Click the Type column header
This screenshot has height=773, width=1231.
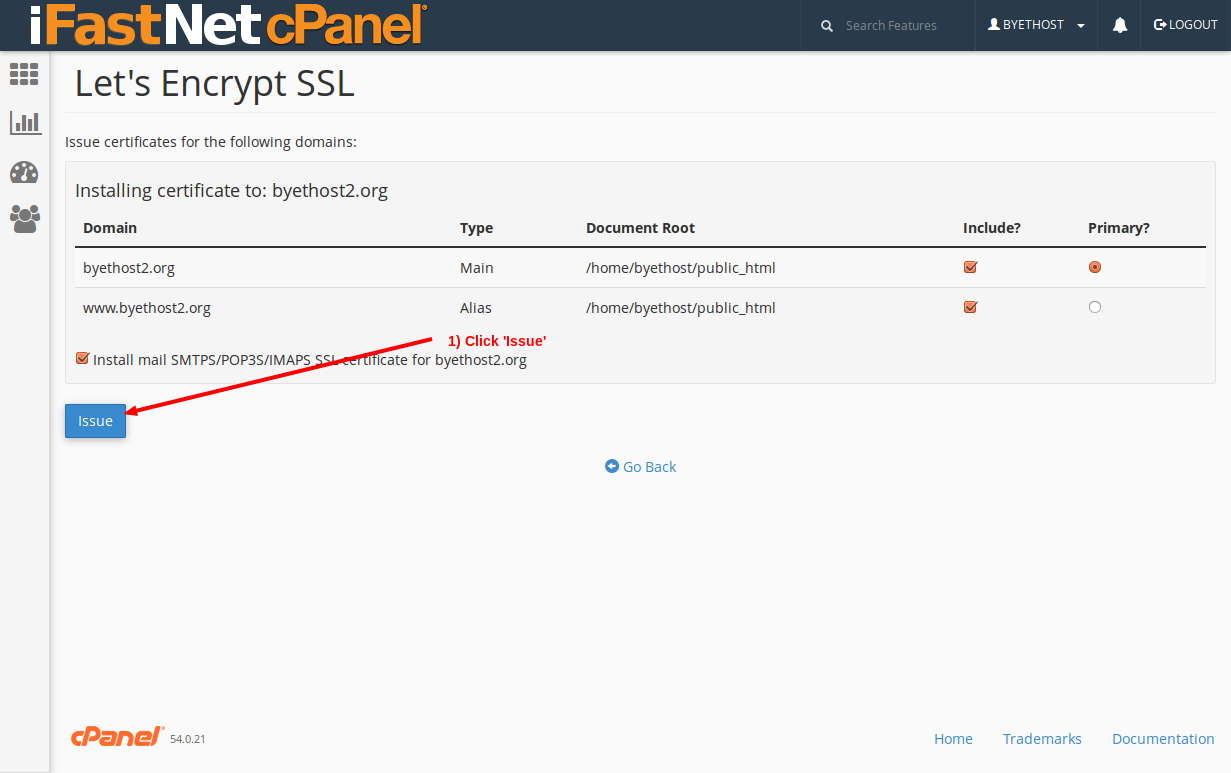pos(476,228)
